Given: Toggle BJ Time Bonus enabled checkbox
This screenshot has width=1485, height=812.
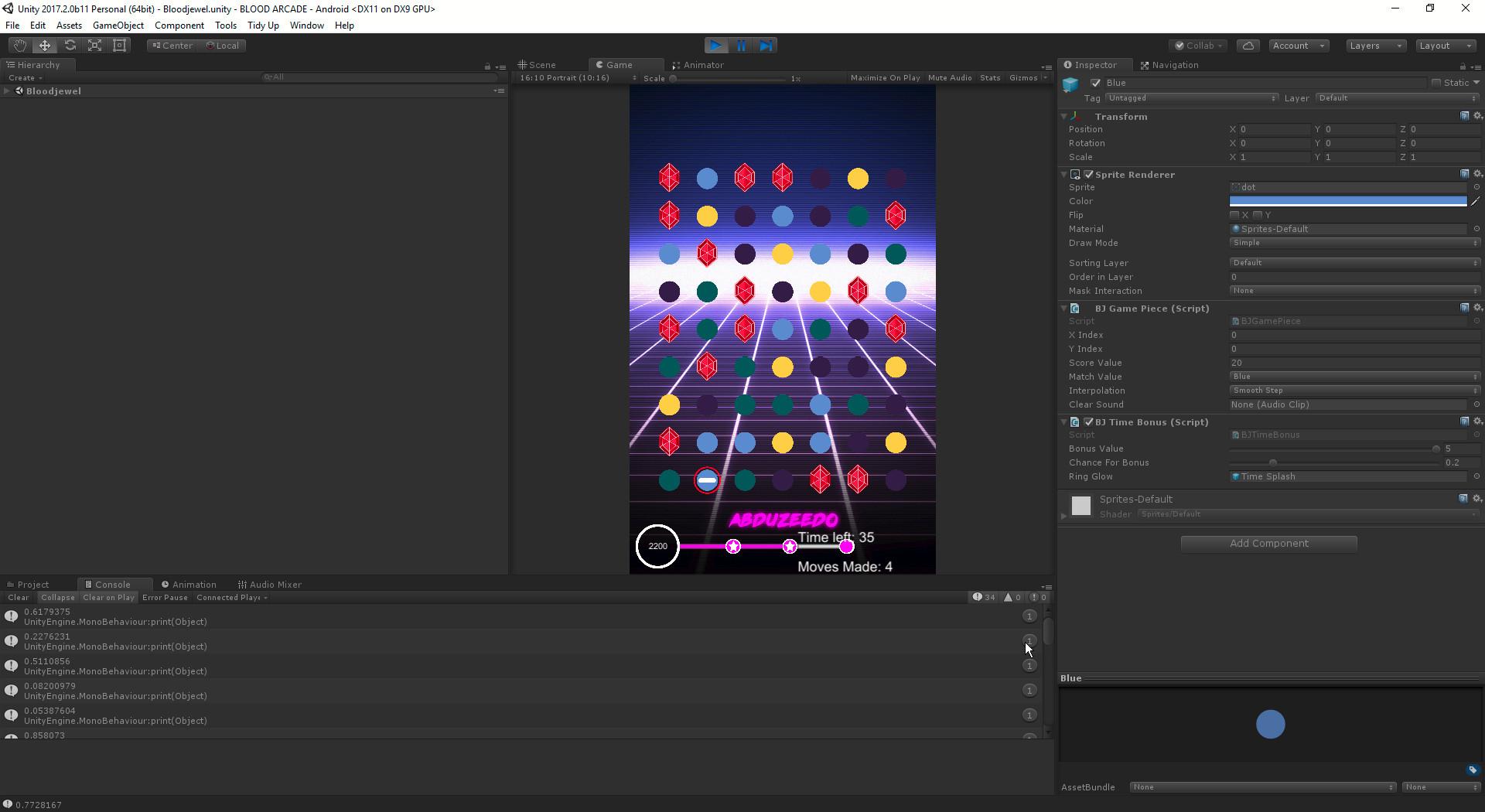Looking at the screenshot, I should [1089, 422].
